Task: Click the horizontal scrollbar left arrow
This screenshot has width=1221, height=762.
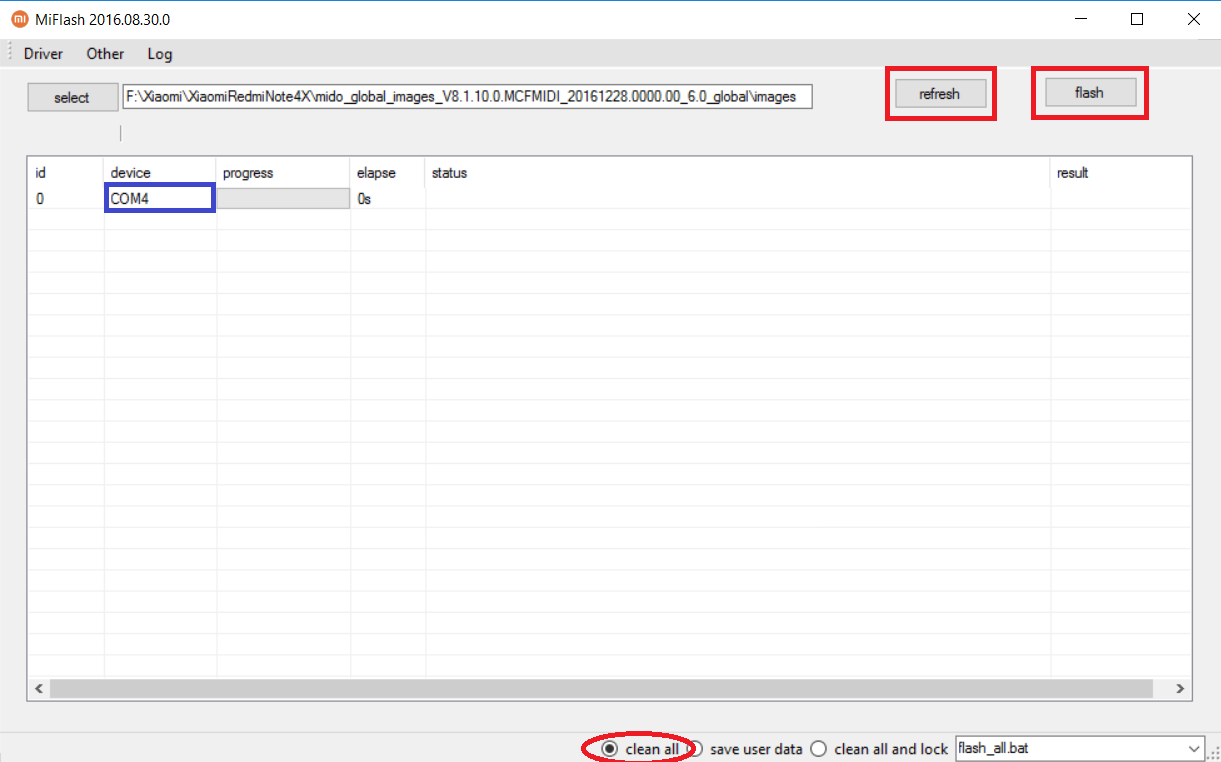Action: pyautogui.click(x=39, y=689)
